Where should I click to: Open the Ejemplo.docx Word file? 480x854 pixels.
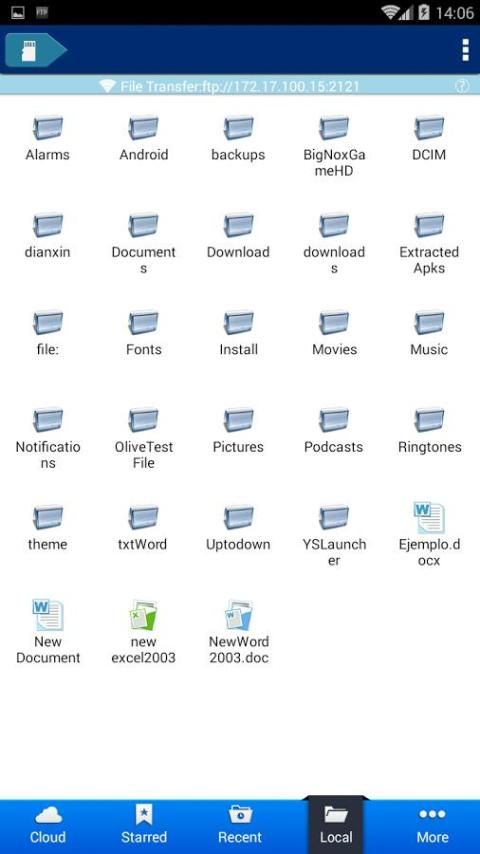click(429, 534)
